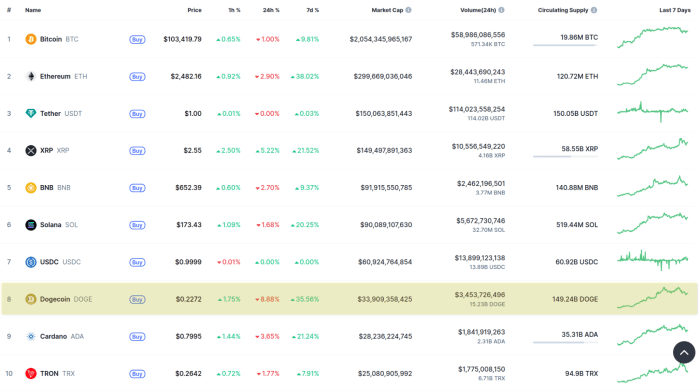Open the Ethereum name link
700x391 pixels.
[55, 76]
